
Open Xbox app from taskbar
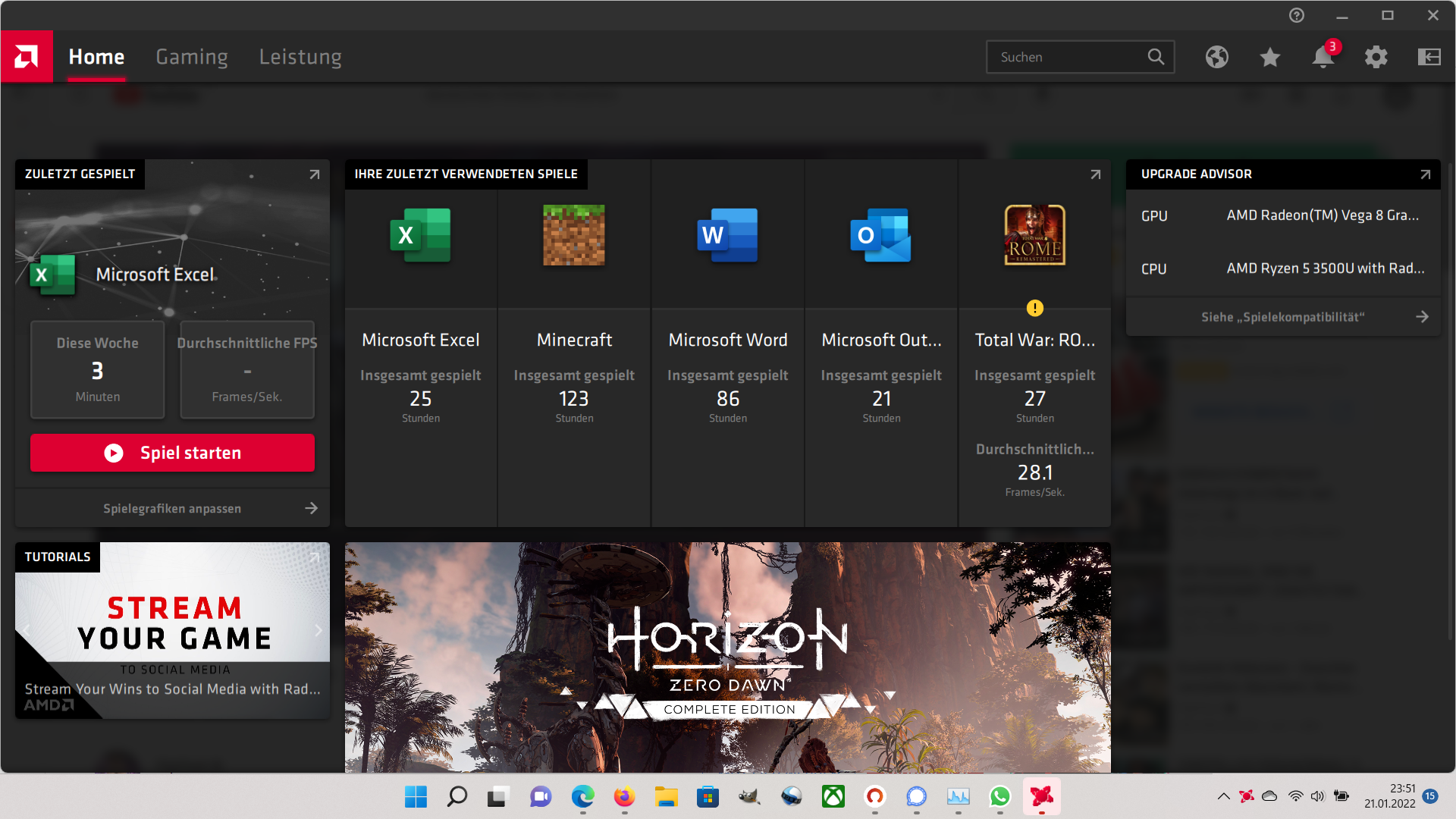click(833, 796)
